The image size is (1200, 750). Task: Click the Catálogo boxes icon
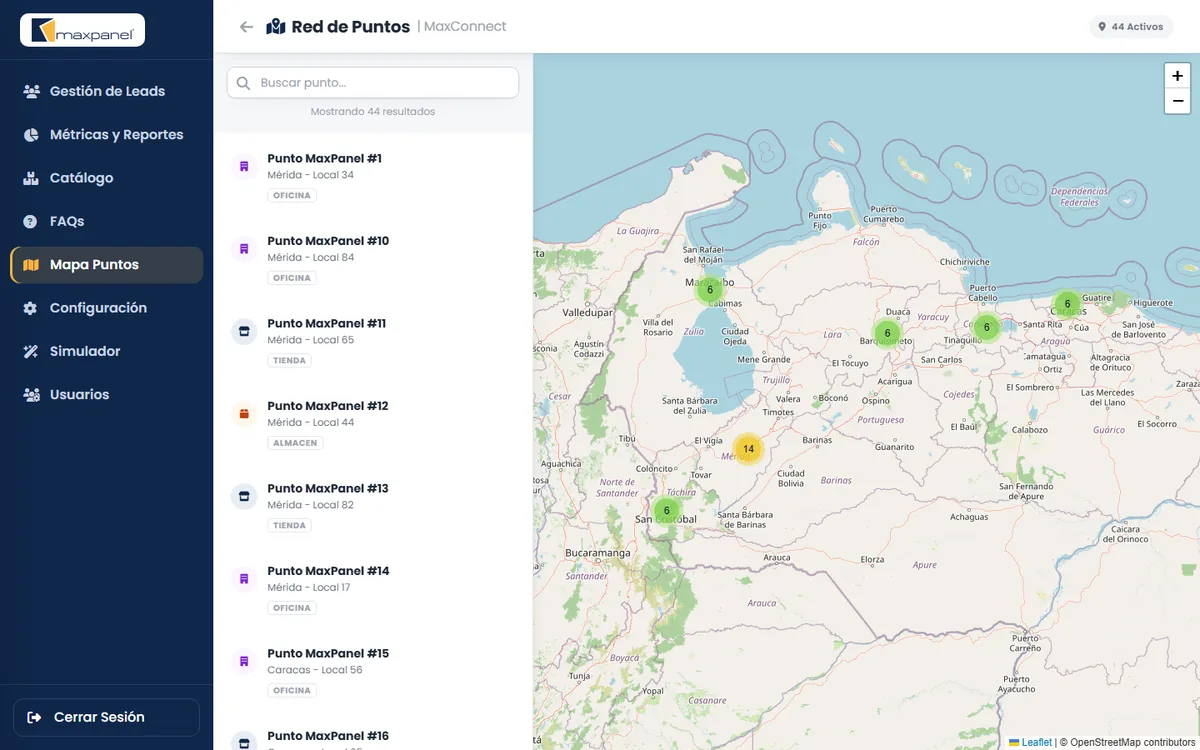(x=31, y=178)
